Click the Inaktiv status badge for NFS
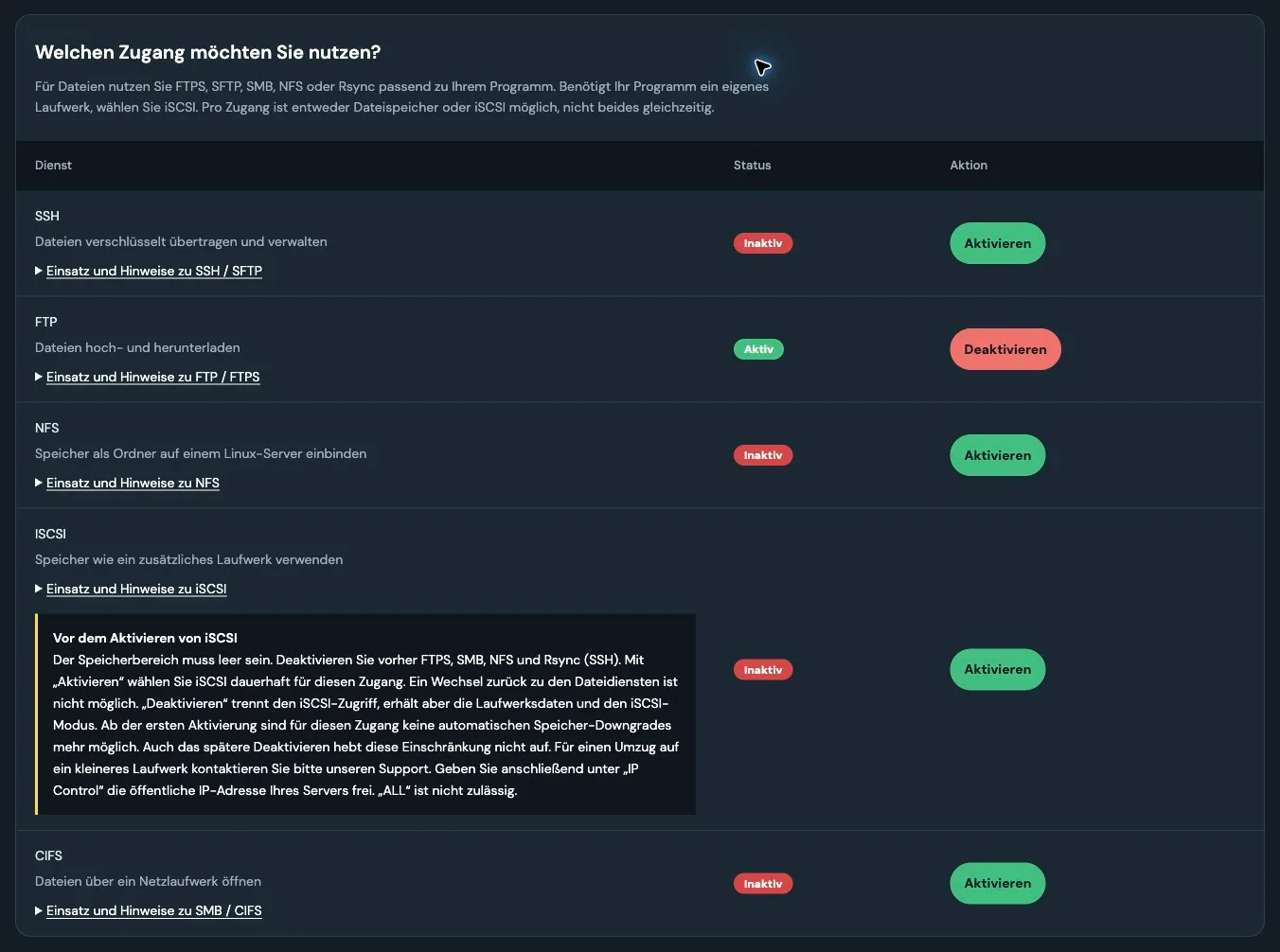The height and width of the screenshot is (952, 1280). coord(762,455)
